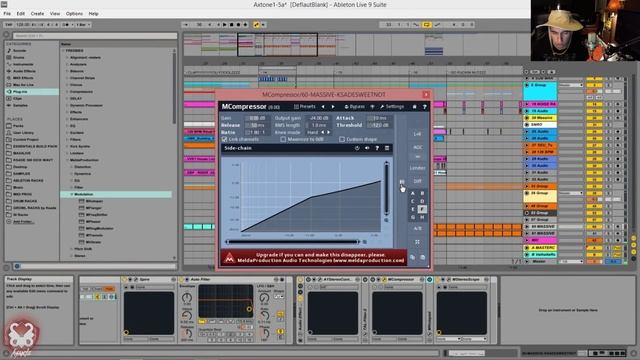The image size is (640, 360).
Task: Go to MCompressor home icon
Action: pyautogui.click(x=414, y=107)
